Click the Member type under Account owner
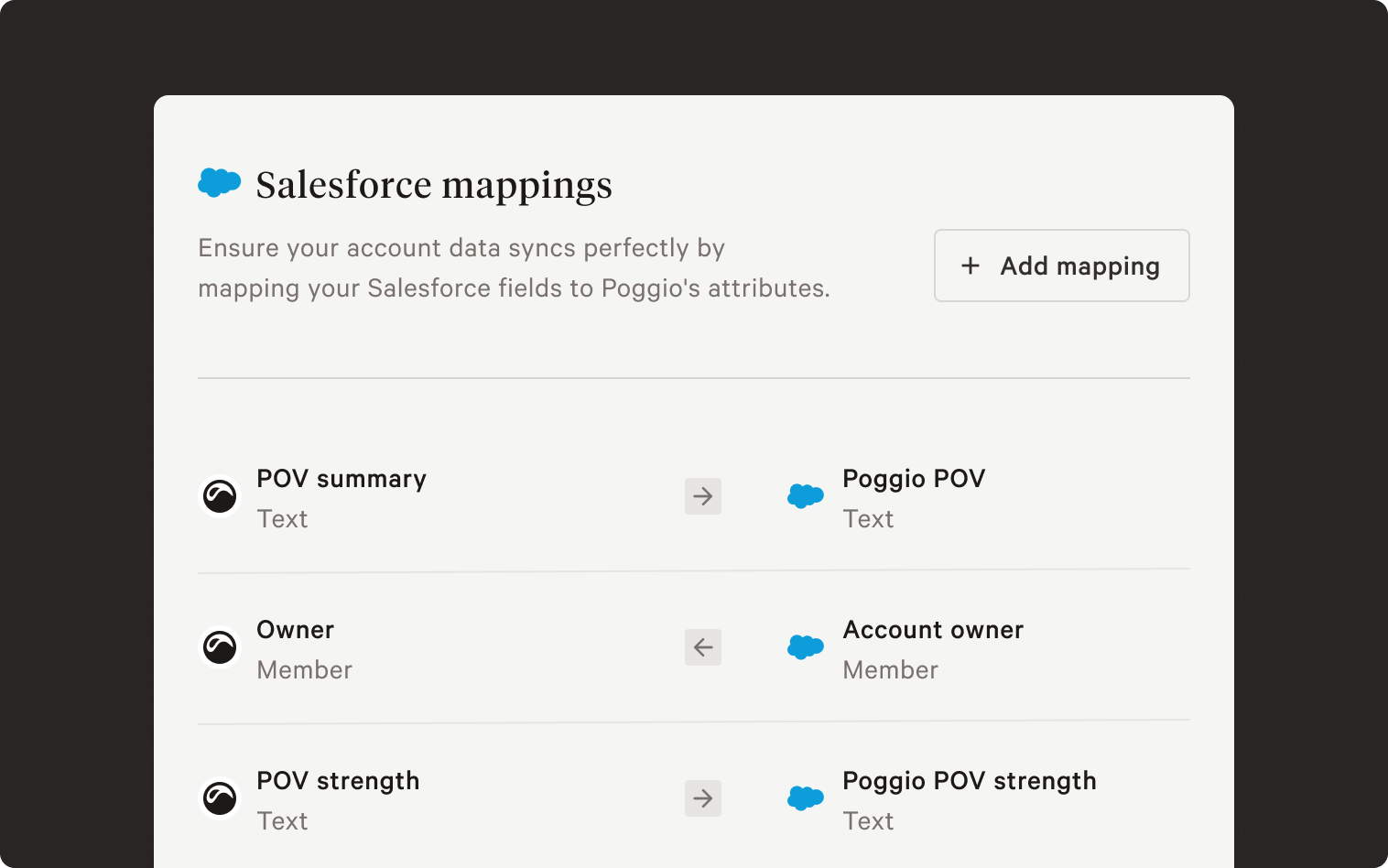The width and height of the screenshot is (1388, 868). 891,670
